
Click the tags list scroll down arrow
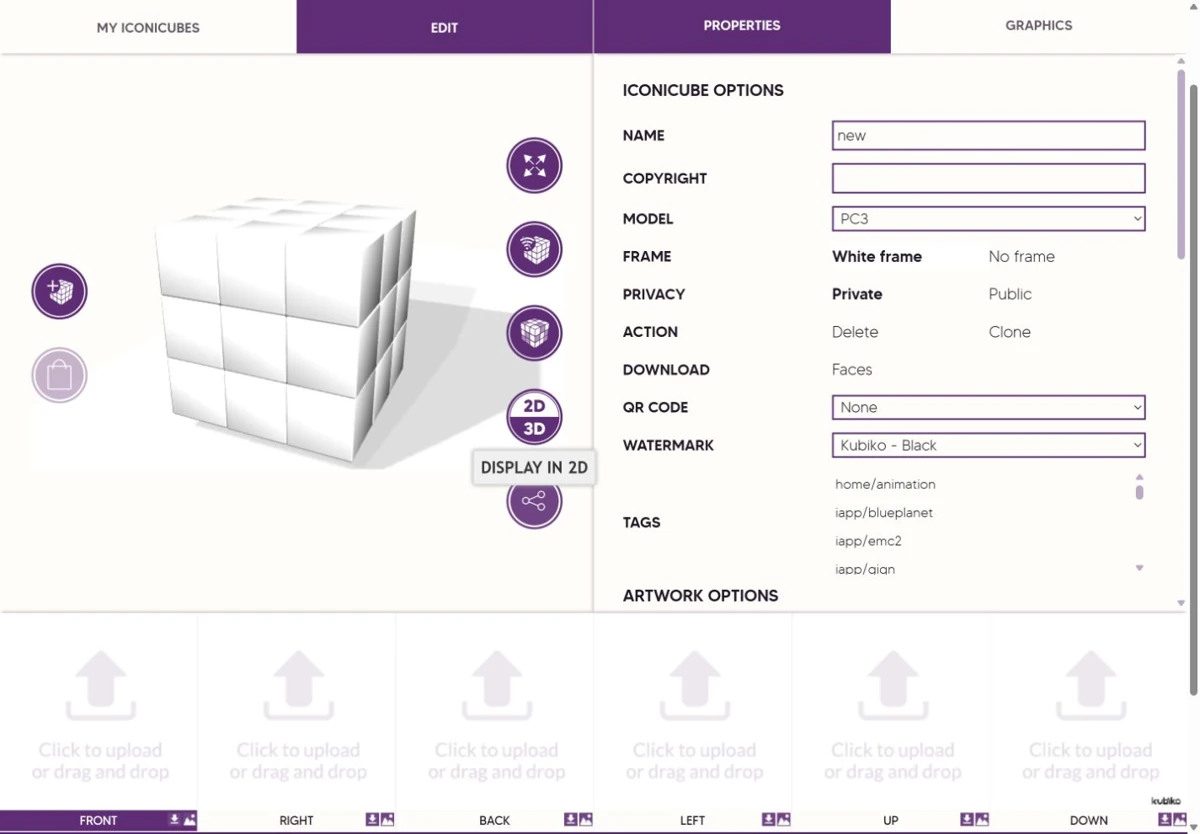(1139, 568)
